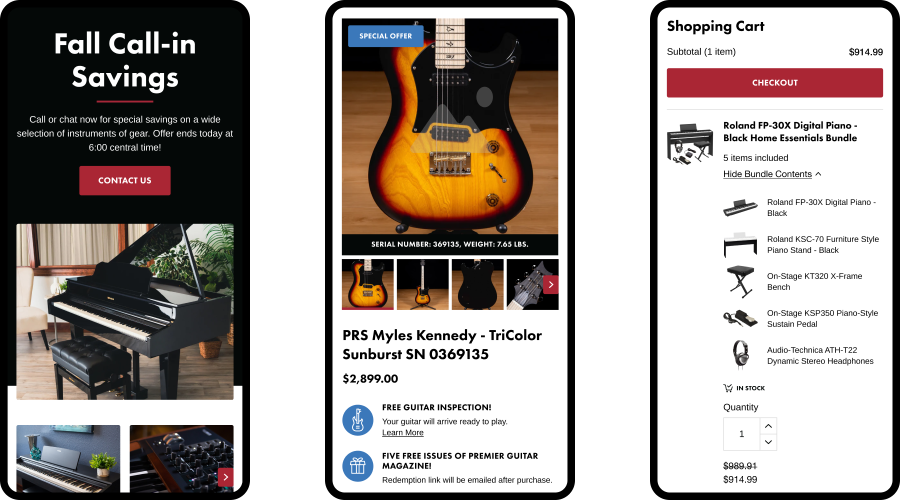
Task: Click the In Stock cart icon
Action: pos(728,388)
